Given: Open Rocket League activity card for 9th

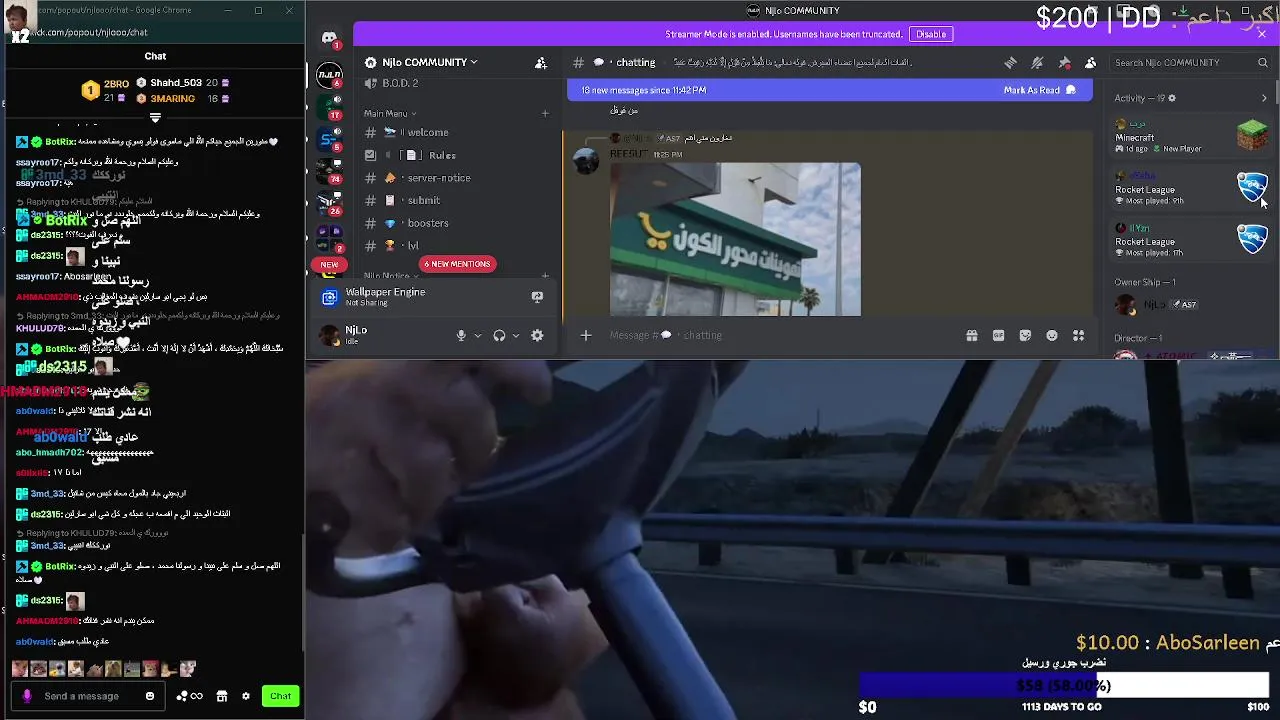Looking at the screenshot, I should (1191, 189).
